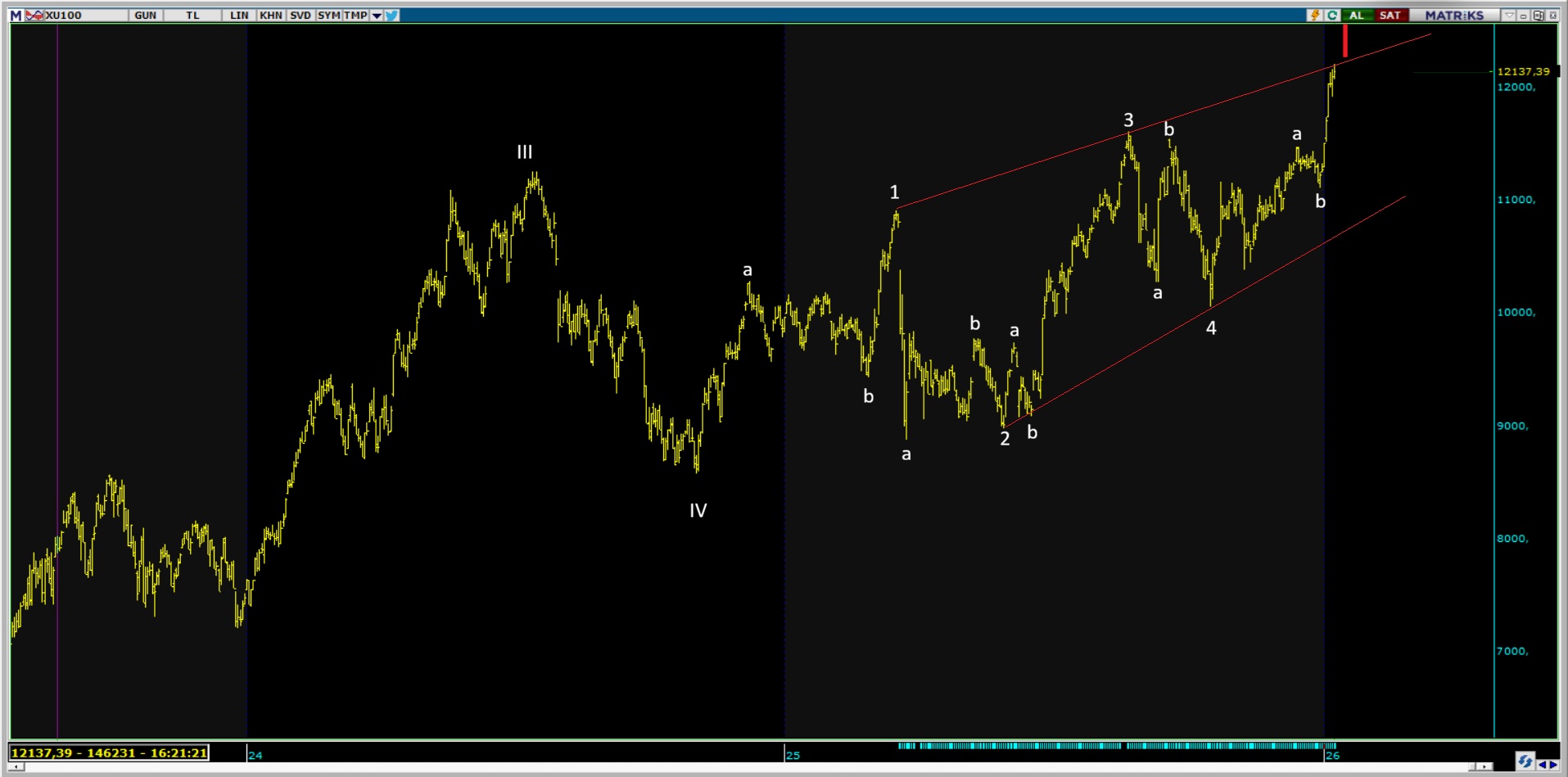Toggle the LIN linear scale option
The height and width of the screenshot is (777, 1568).
pyautogui.click(x=239, y=16)
